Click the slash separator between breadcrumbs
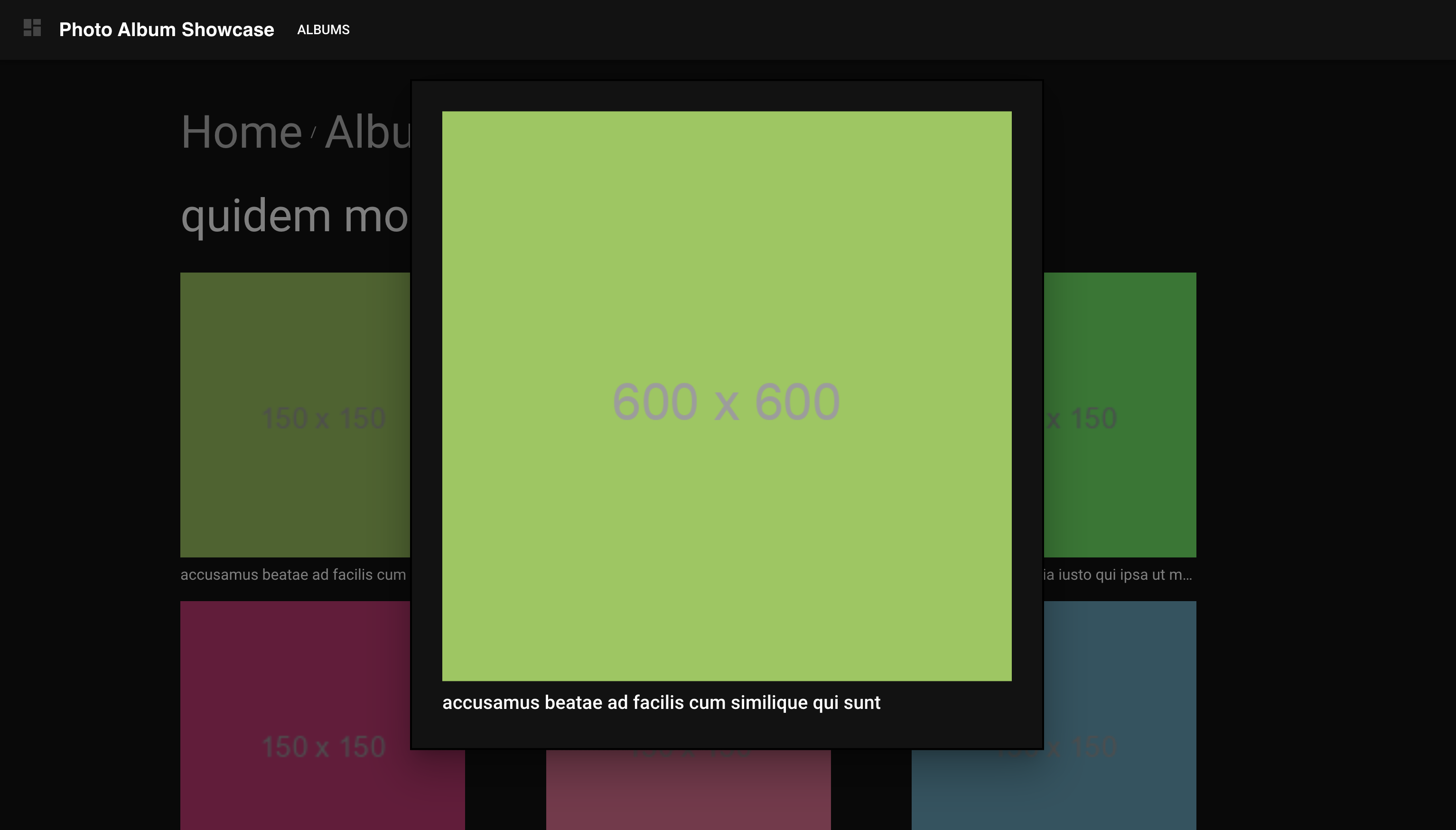 [x=313, y=133]
